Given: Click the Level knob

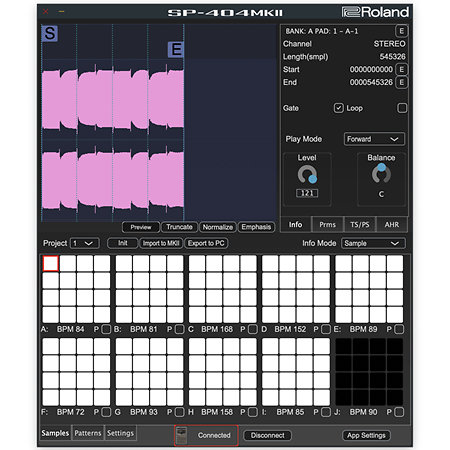Looking at the screenshot, I should pyautogui.click(x=307, y=175).
